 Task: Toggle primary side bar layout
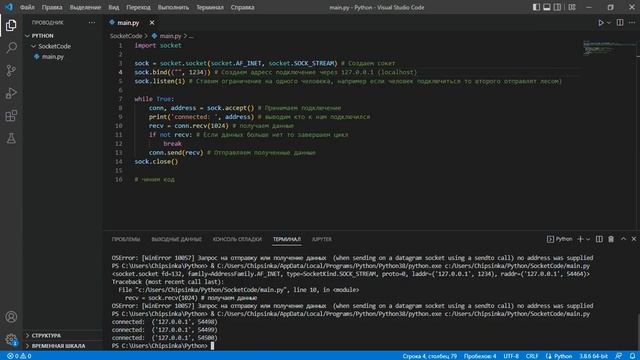click(x=536, y=7)
